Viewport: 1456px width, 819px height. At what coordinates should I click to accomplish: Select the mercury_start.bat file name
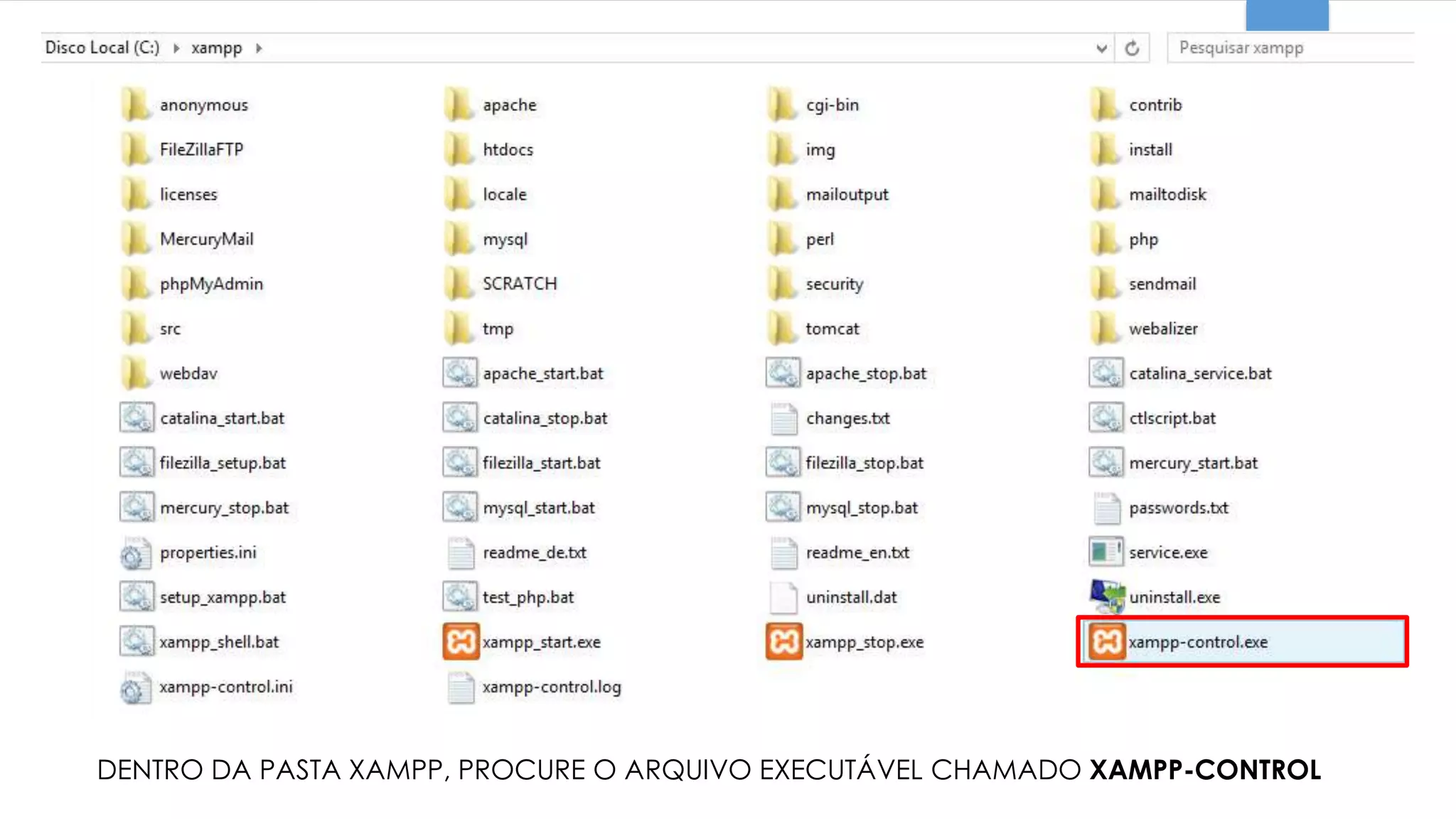point(1194,464)
